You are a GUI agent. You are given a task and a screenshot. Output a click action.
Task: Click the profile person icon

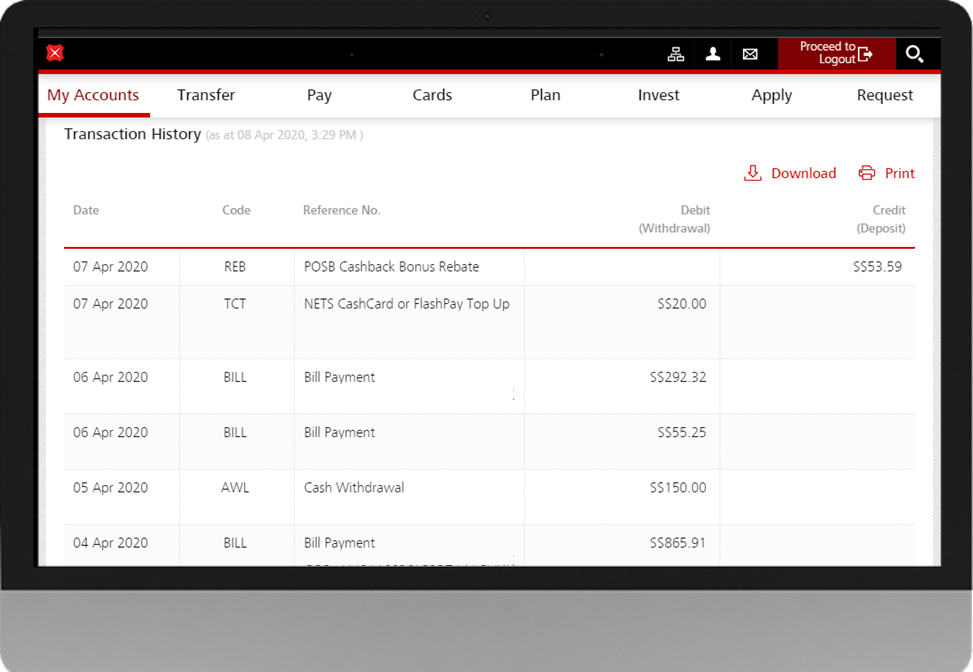[713, 54]
